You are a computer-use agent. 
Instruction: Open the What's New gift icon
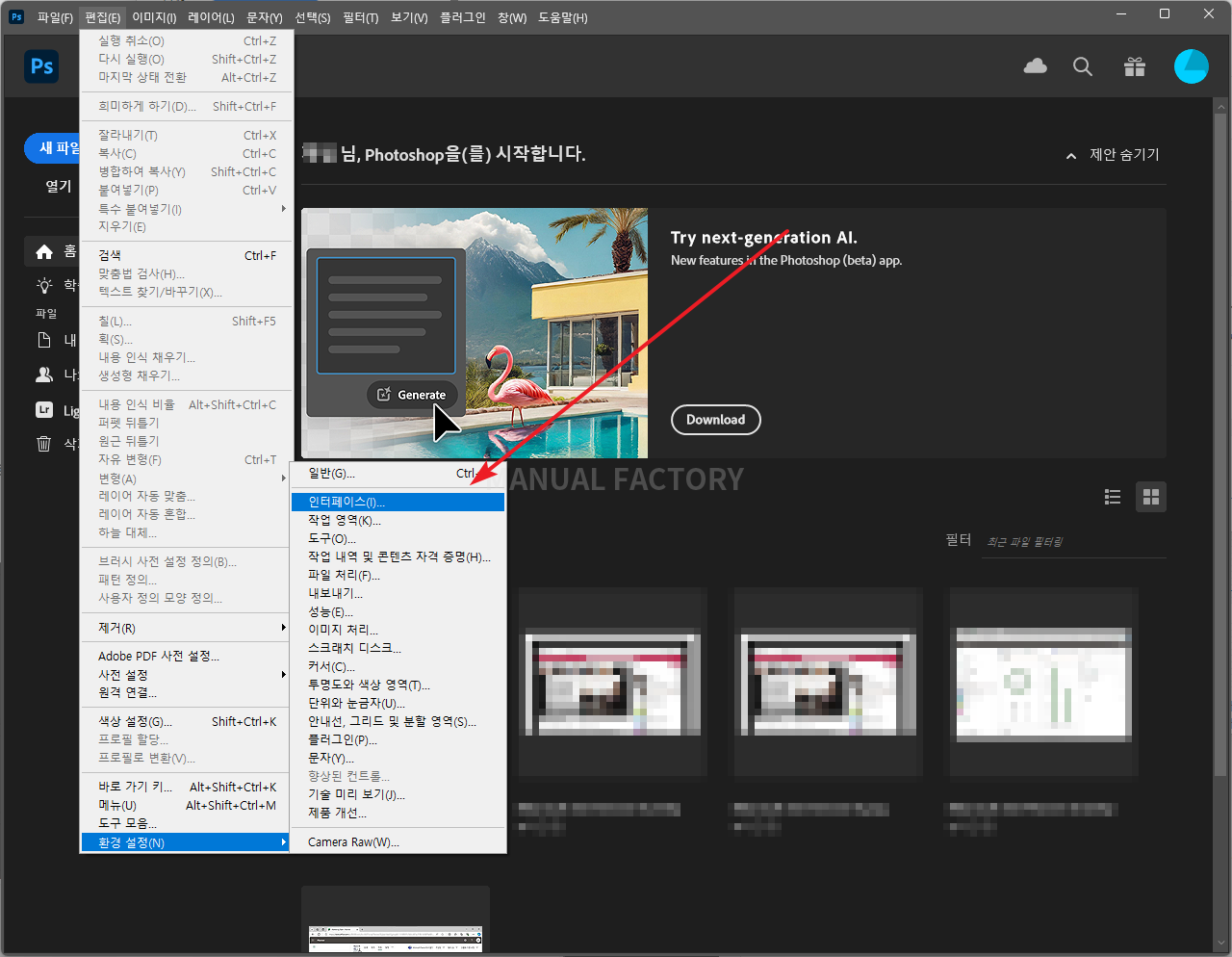pyautogui.click(x=1135, y=66)
